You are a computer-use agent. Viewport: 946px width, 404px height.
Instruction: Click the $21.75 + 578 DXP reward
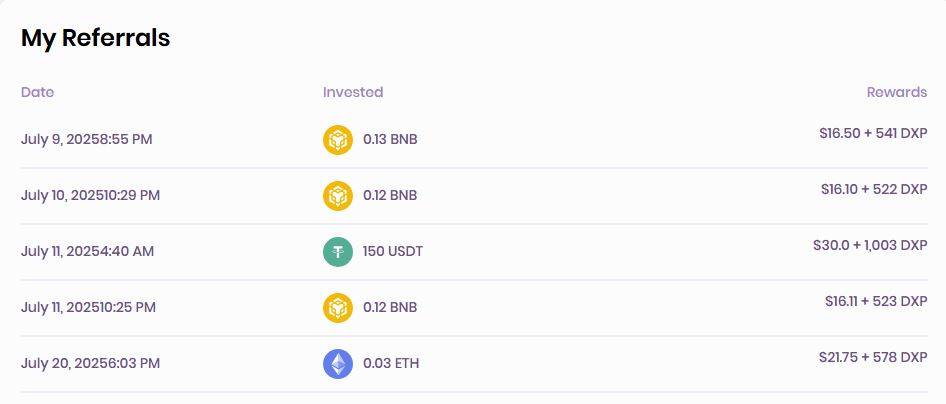pyautogui.click(x=873, y=357)
